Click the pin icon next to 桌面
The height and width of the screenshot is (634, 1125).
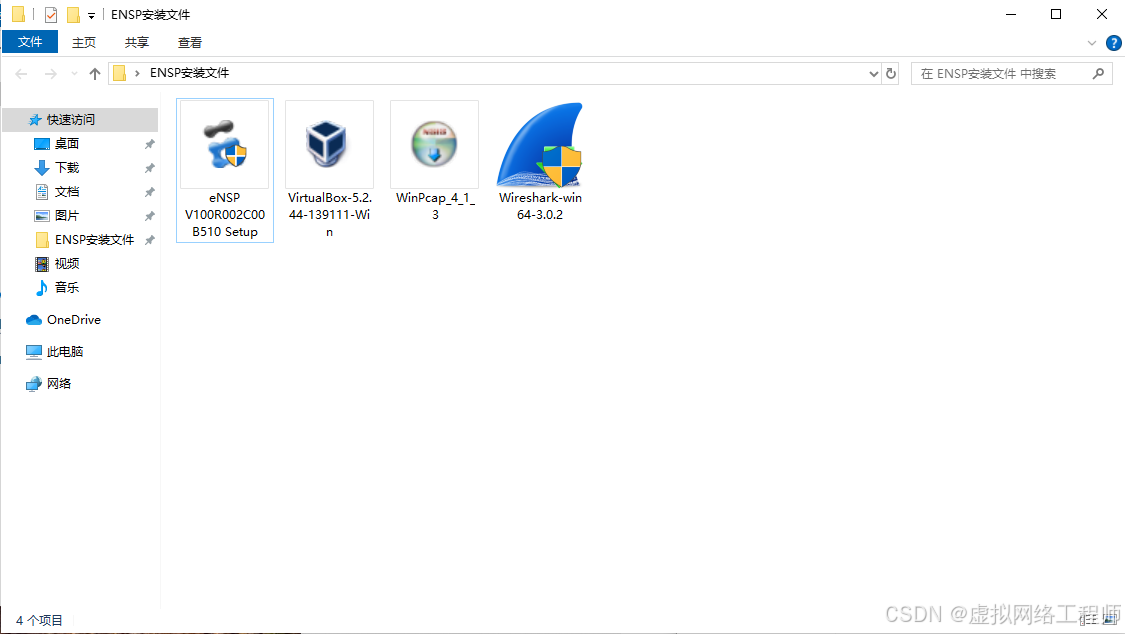tap(149, 144)
